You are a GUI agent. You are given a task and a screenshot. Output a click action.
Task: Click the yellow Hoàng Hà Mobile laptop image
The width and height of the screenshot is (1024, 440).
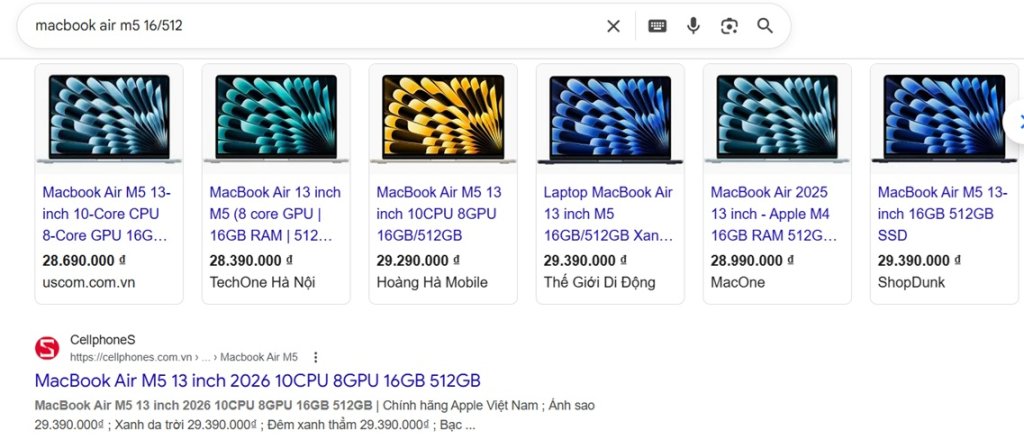pos(443,118)
